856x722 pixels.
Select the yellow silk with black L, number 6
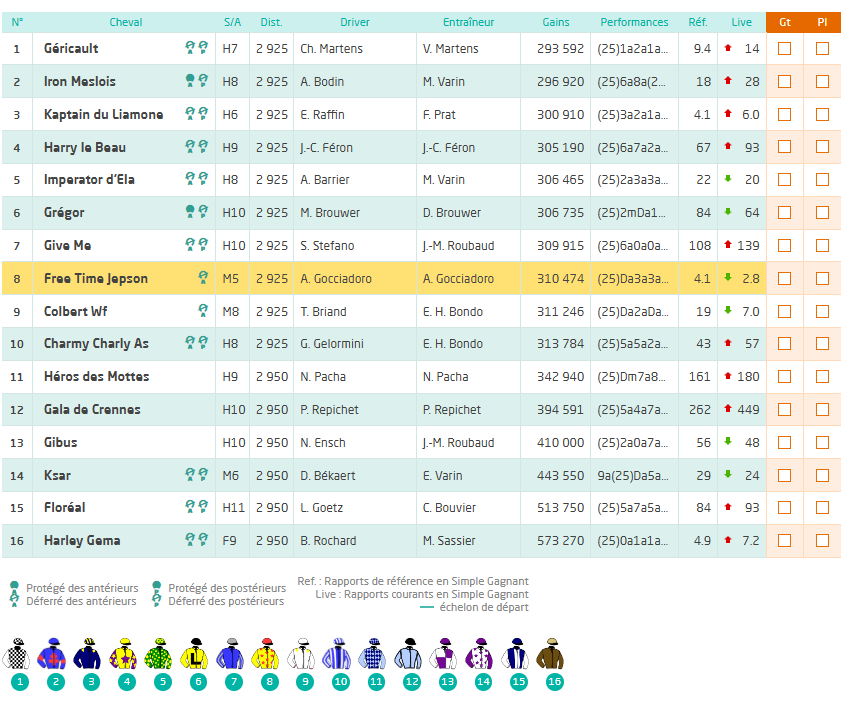coord(198,655)
